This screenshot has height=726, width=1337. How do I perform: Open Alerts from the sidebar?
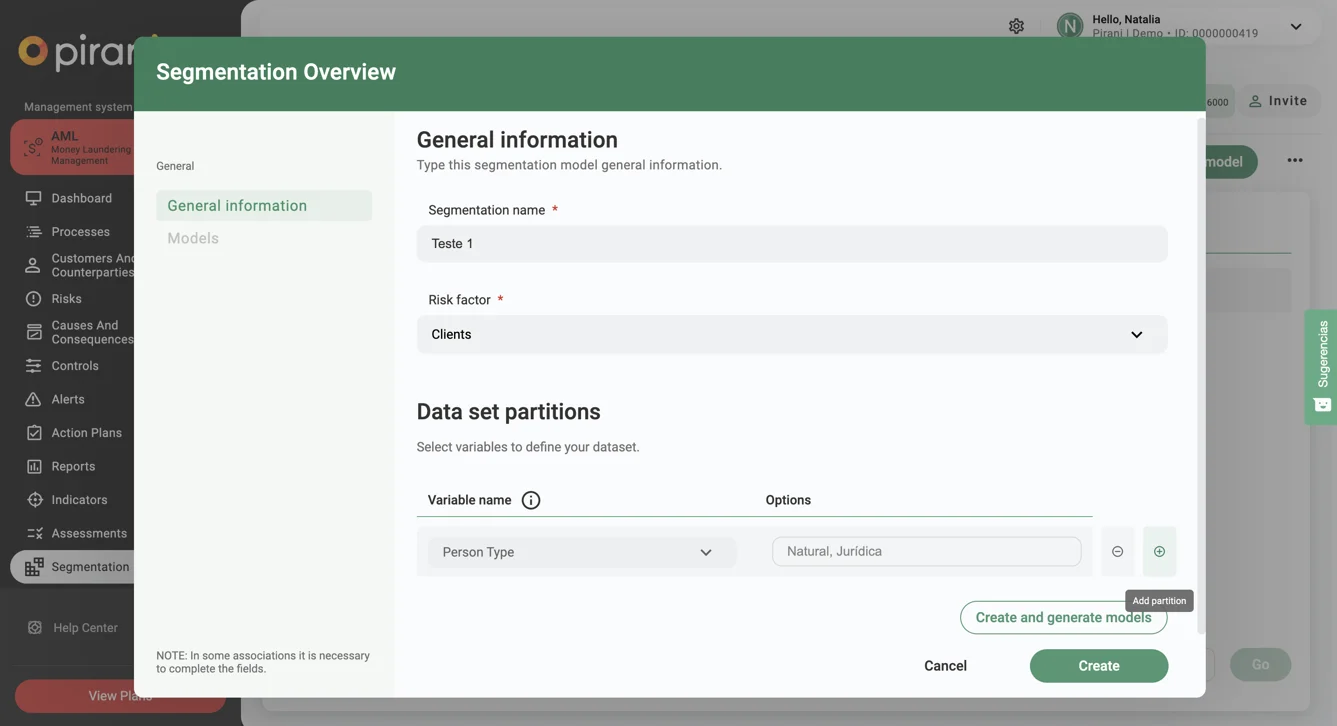coord(68,399)
